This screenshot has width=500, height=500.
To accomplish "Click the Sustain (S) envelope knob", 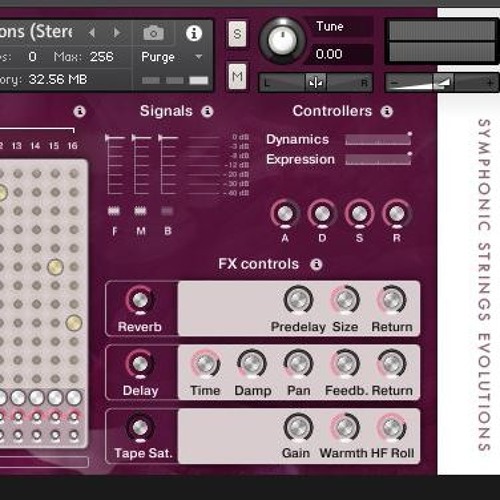I will [359, 214].
